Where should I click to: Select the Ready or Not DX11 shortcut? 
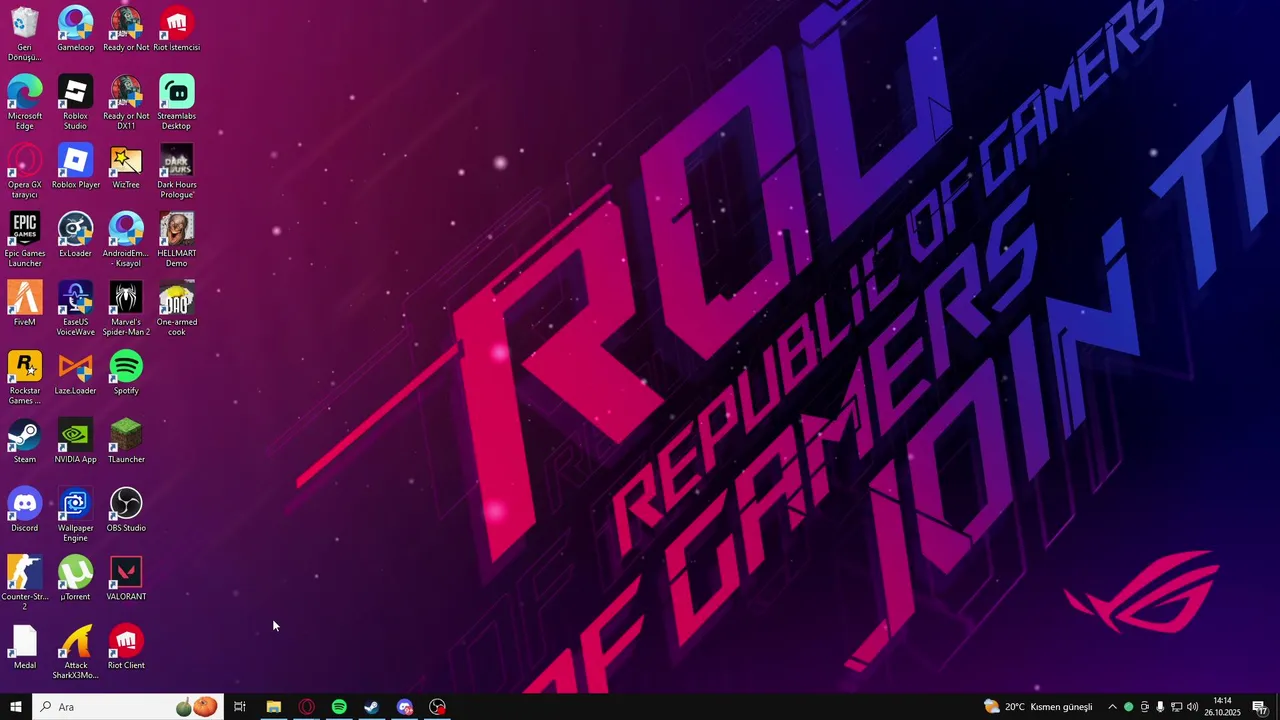click(x=126, y=102)
